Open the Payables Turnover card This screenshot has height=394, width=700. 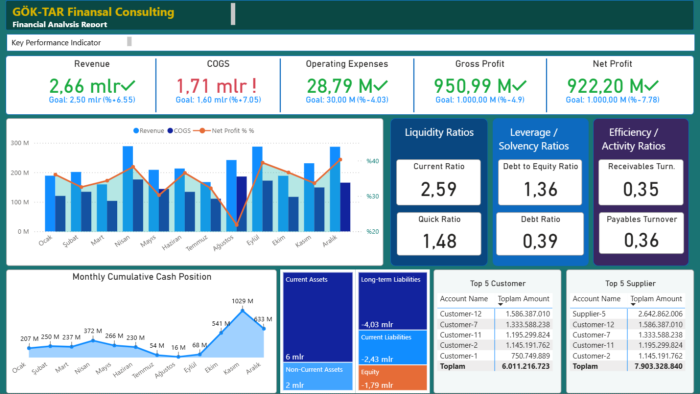coord(642,233)
